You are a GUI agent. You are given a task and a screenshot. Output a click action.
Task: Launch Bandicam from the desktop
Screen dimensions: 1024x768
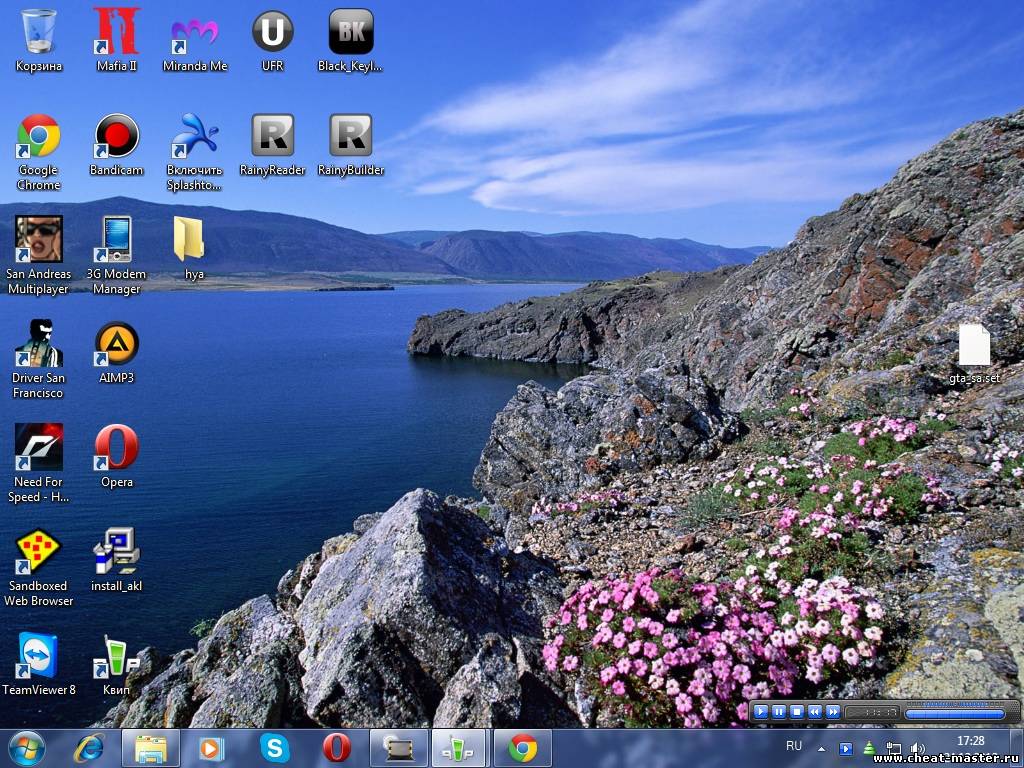click(117, 137)
